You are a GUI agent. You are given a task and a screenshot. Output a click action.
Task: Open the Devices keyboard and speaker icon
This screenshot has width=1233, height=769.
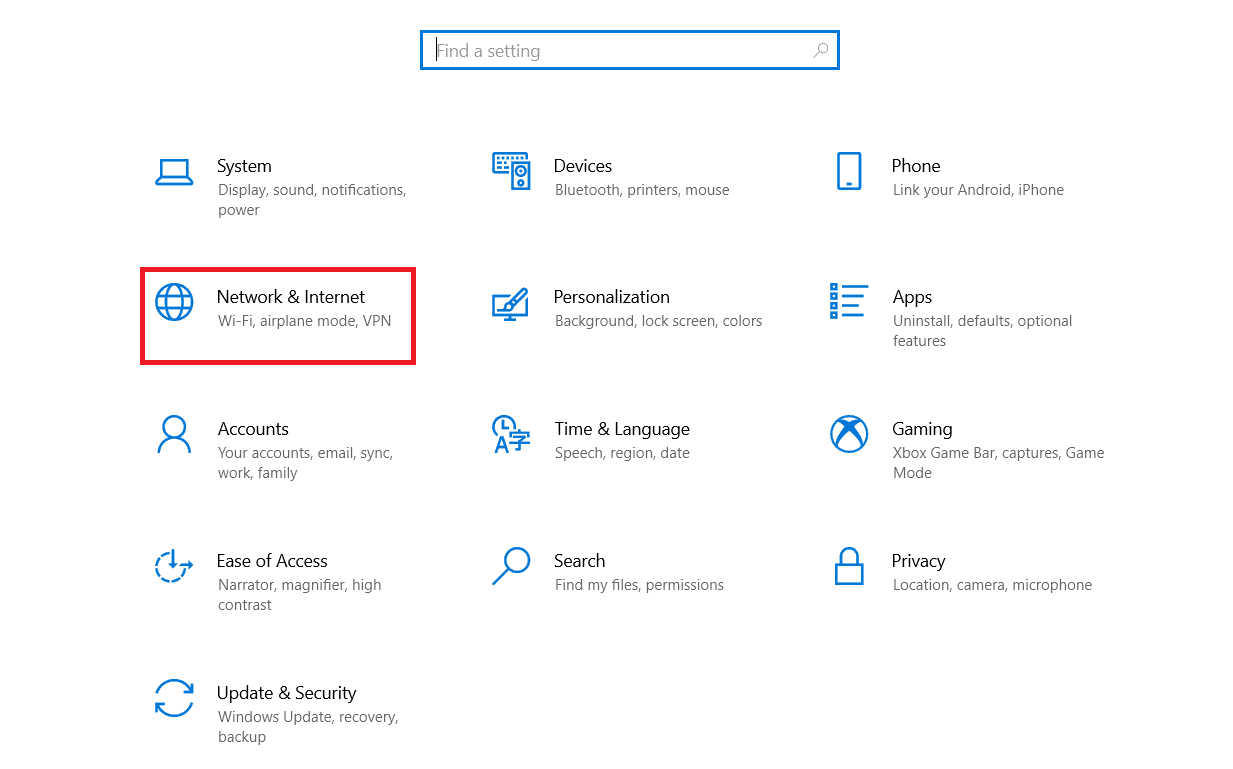511,171
